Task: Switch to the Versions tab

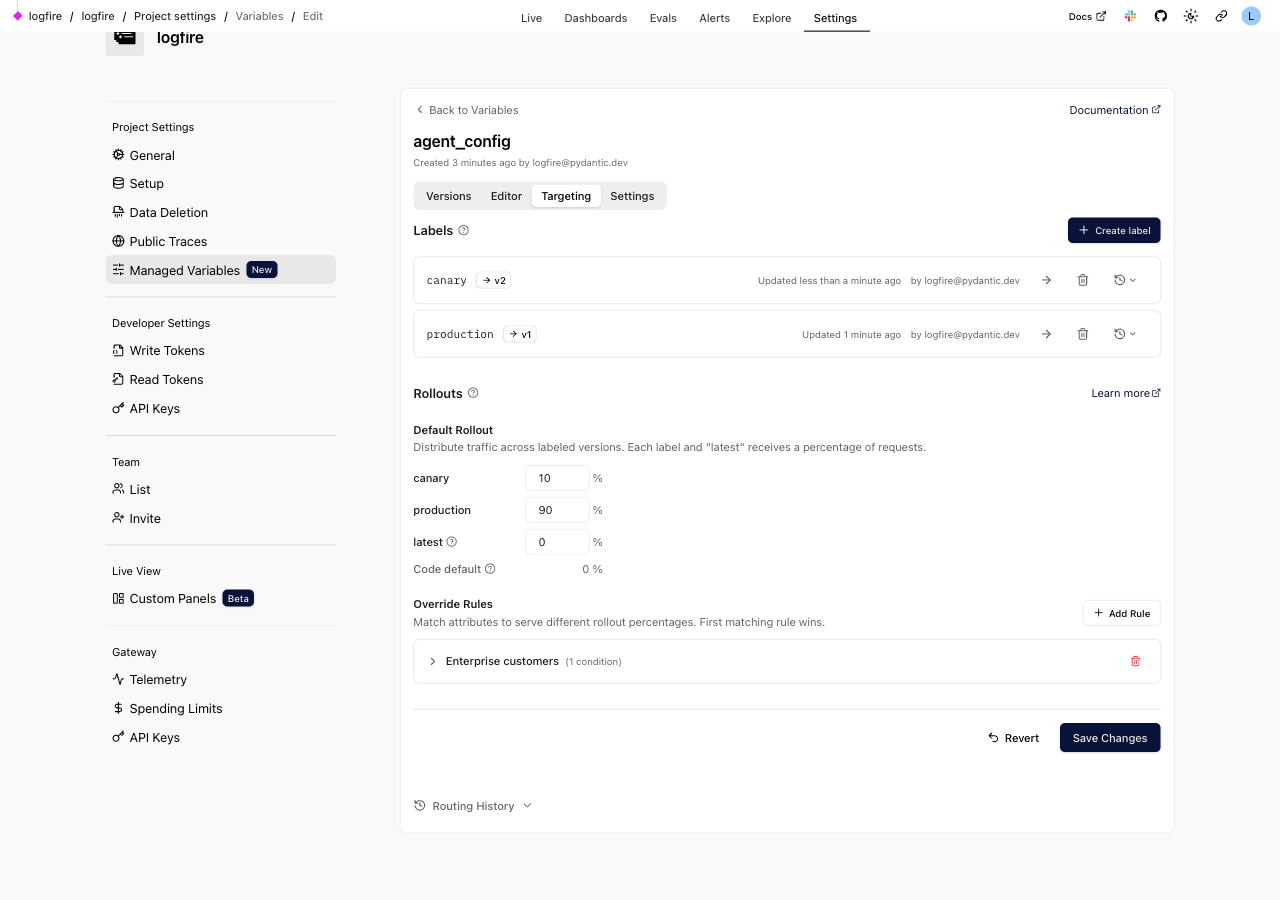Action: 448,196
